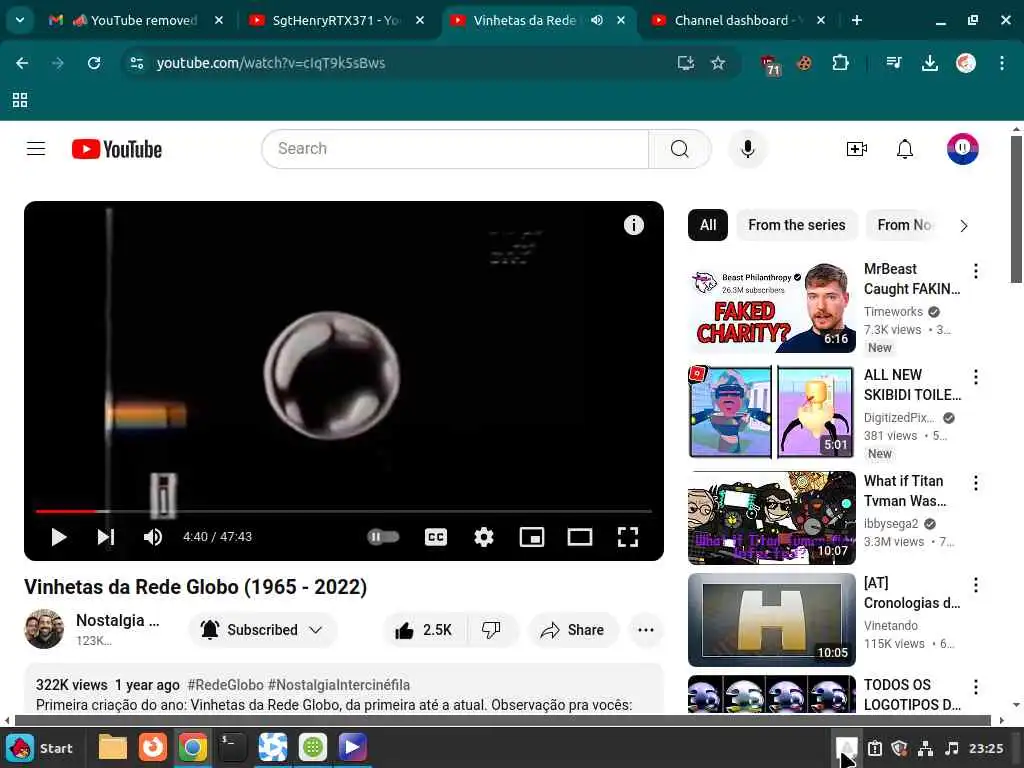This screenshot has width=1024, height=768.
Task: Open What if Titan Tvman Was title
Action: pos(904,490)
